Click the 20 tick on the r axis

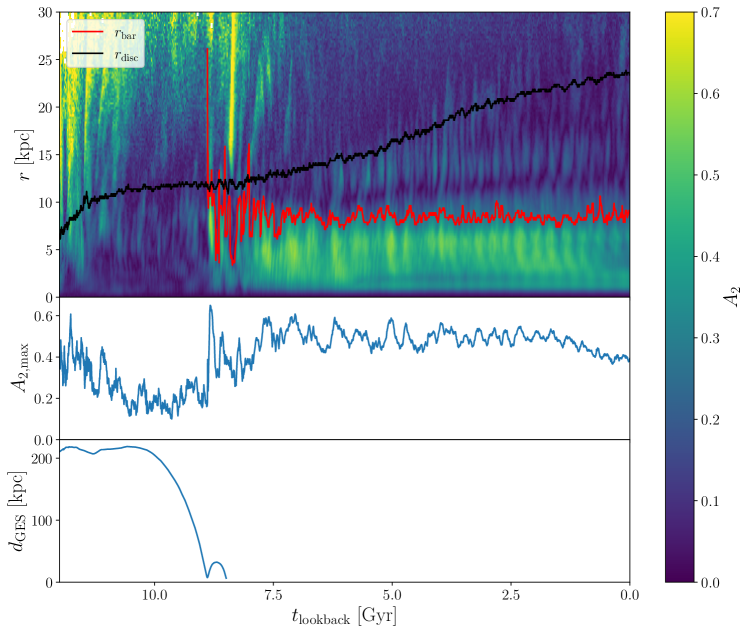(x=45, y=107)
